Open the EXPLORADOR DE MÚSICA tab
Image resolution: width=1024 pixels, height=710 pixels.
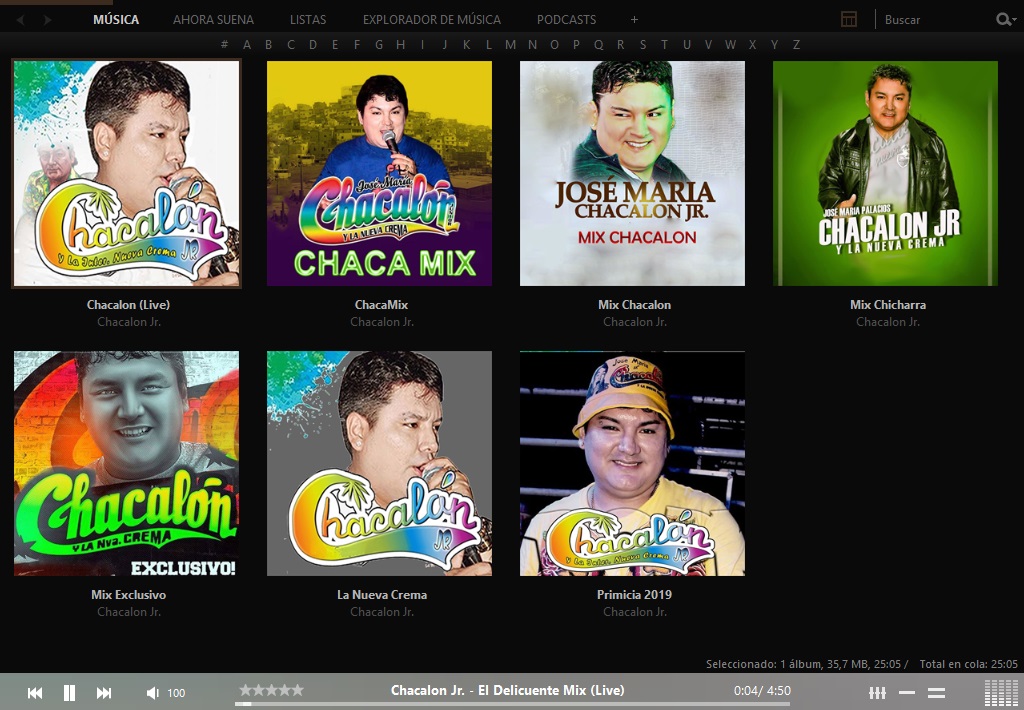tap(434, 19)
